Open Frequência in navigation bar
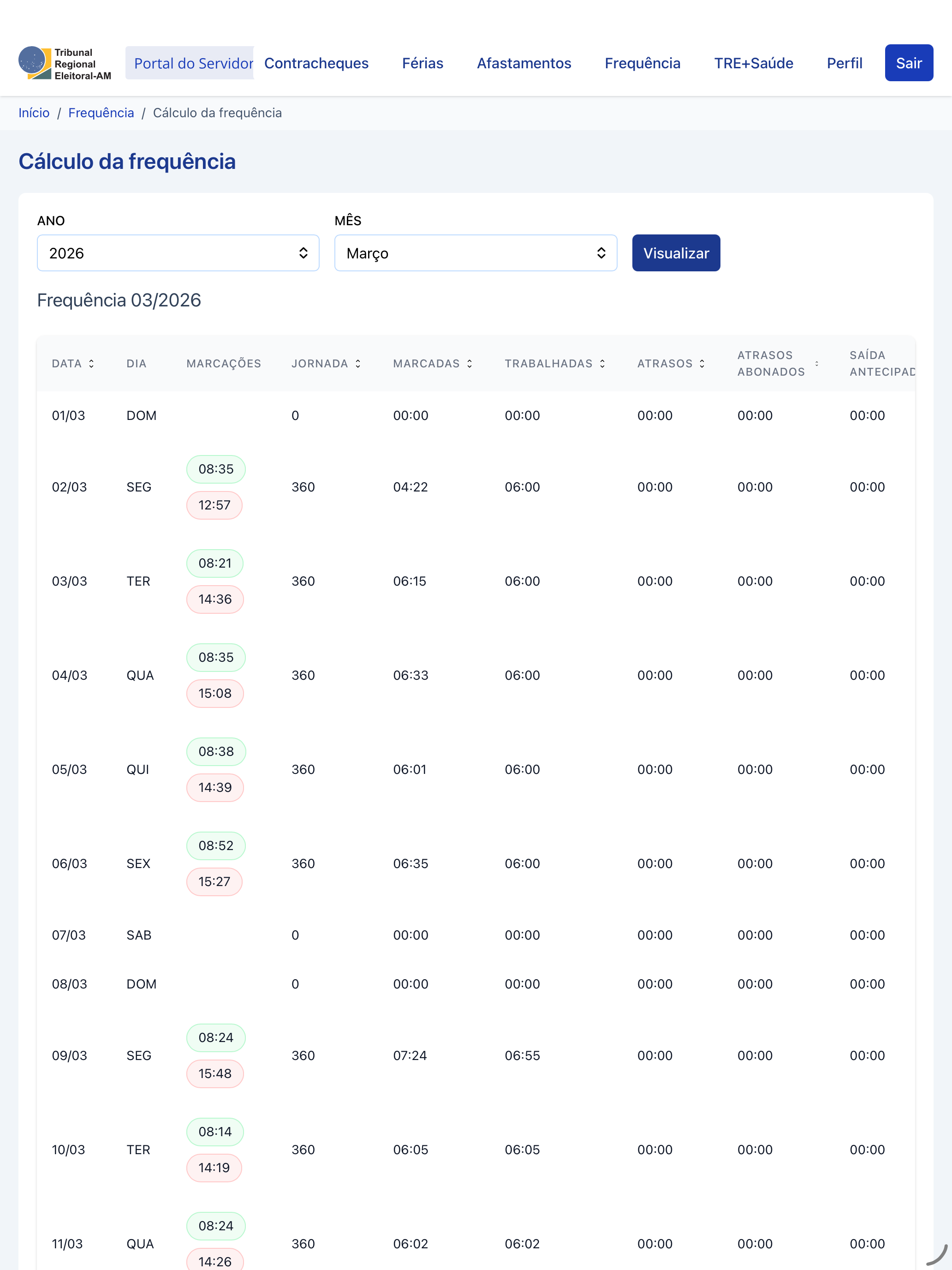The height and width of the screenshot is (1270, 952). click(x=642, y=63)
